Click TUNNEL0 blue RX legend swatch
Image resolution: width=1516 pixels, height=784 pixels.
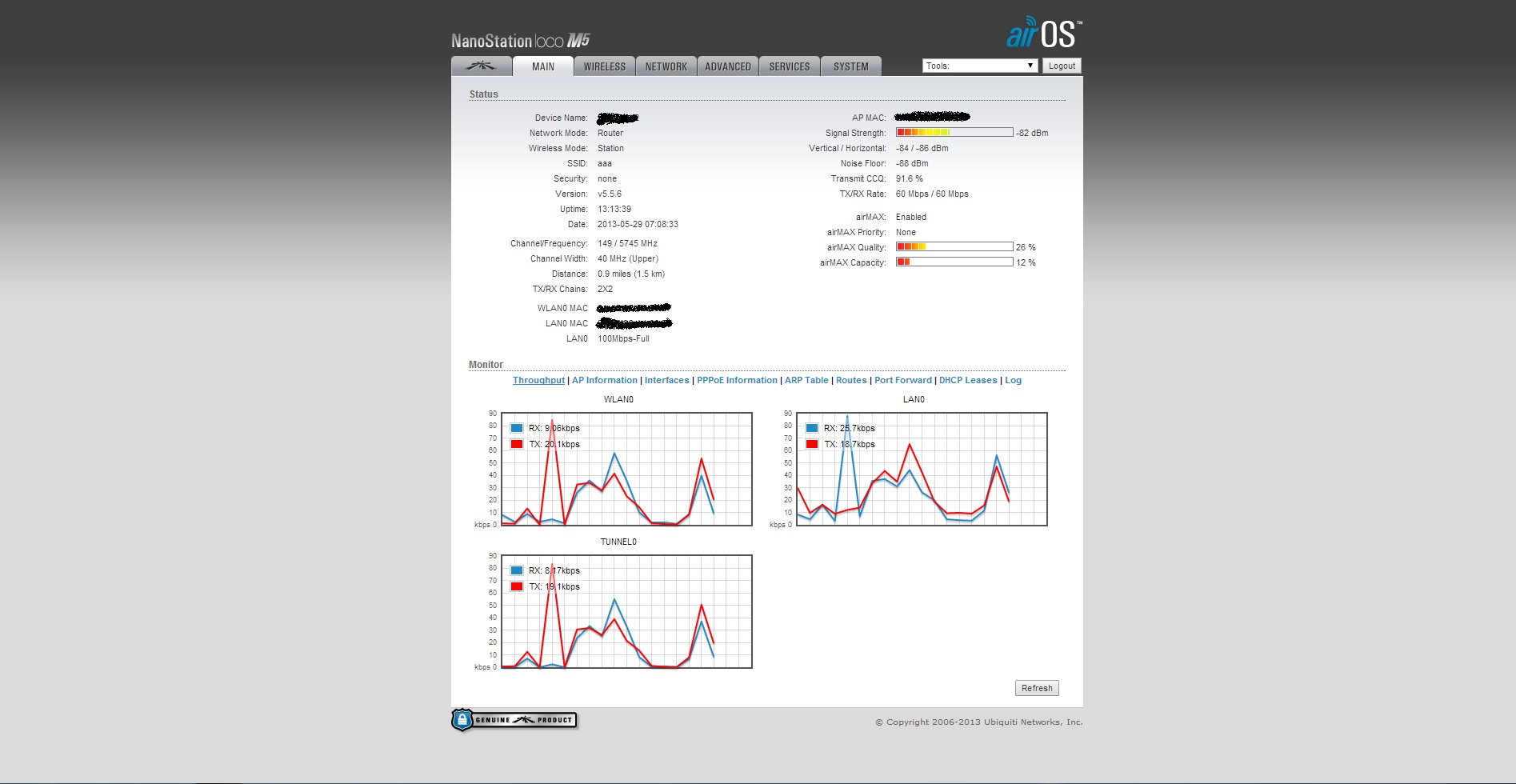(x=517, y=570)
